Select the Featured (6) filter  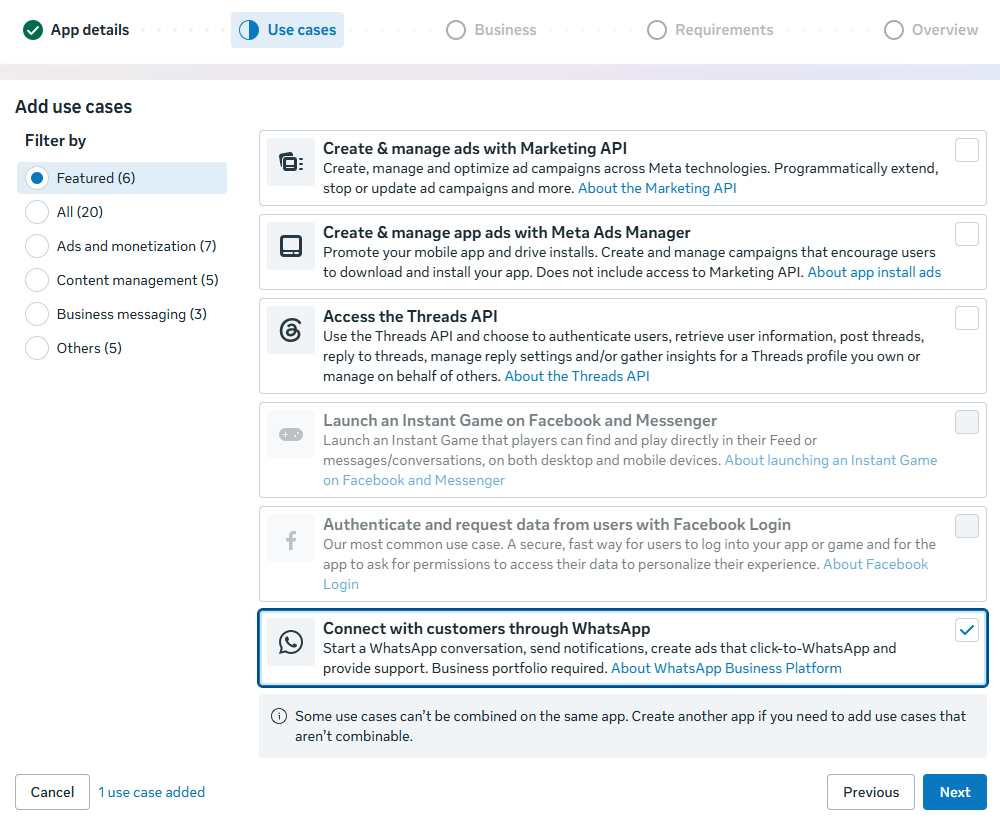click(x=122, y=178)
